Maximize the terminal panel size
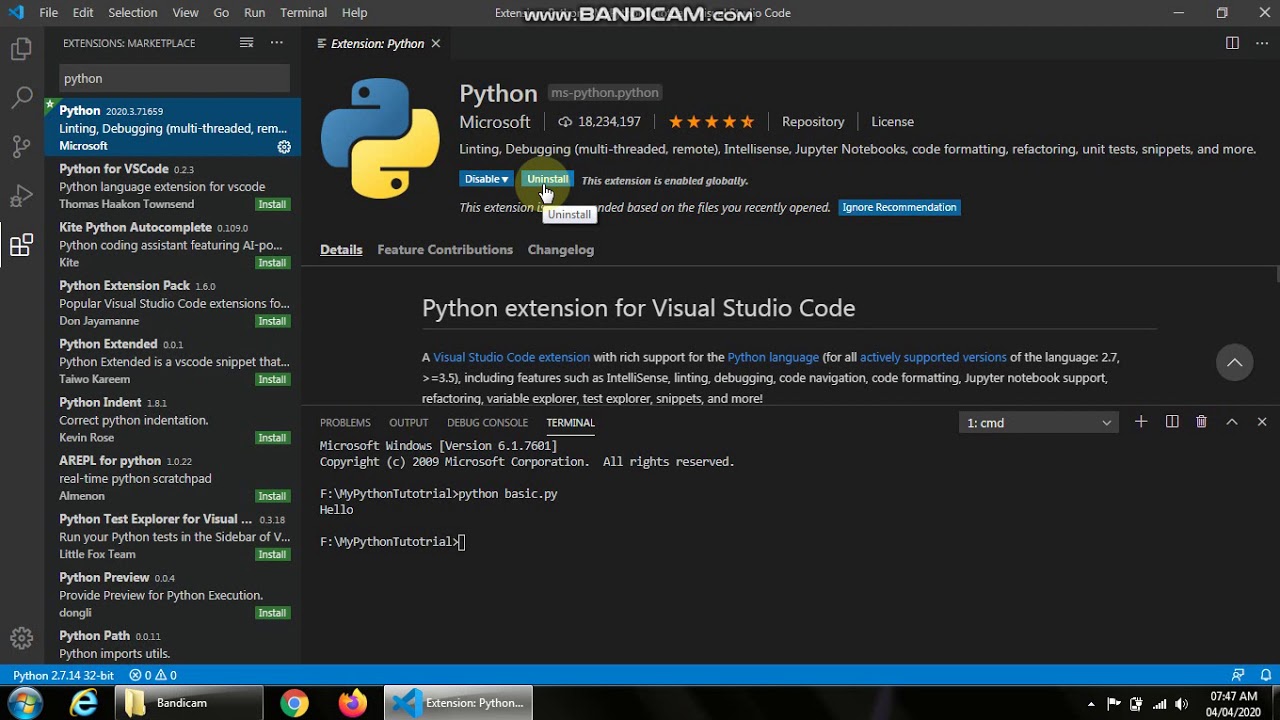 (1232, 422)
